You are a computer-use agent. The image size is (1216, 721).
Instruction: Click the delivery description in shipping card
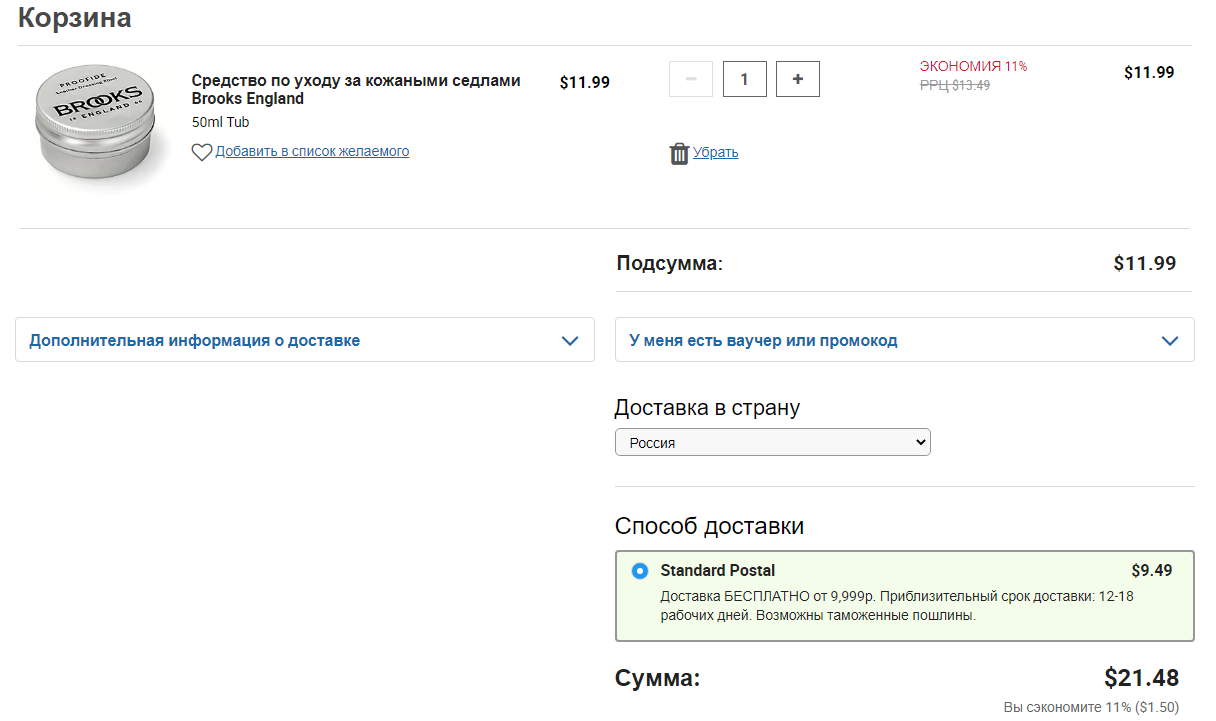895,605
